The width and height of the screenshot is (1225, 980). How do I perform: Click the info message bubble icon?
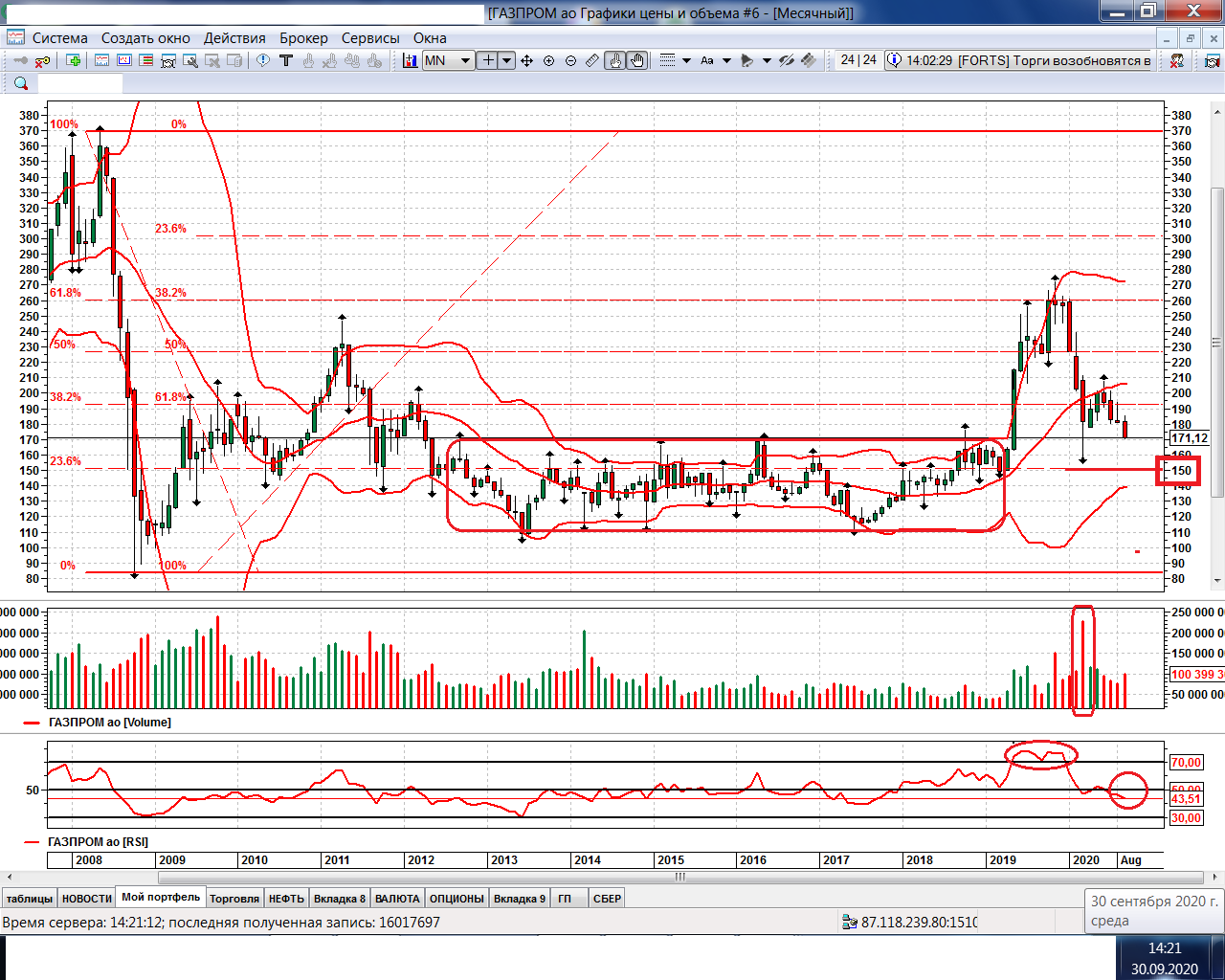(894, 60)
